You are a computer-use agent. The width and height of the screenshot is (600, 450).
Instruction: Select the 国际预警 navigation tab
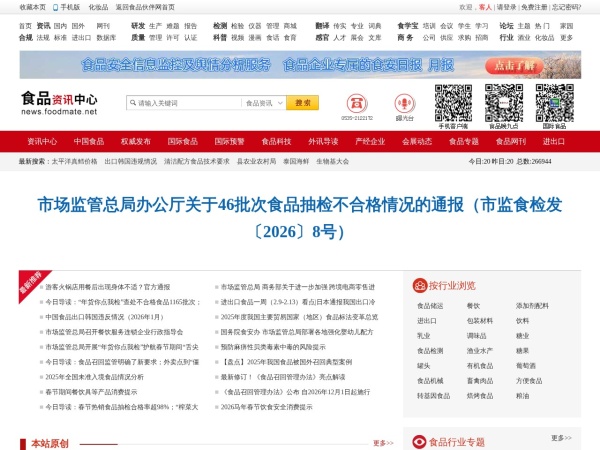(228, 141)
